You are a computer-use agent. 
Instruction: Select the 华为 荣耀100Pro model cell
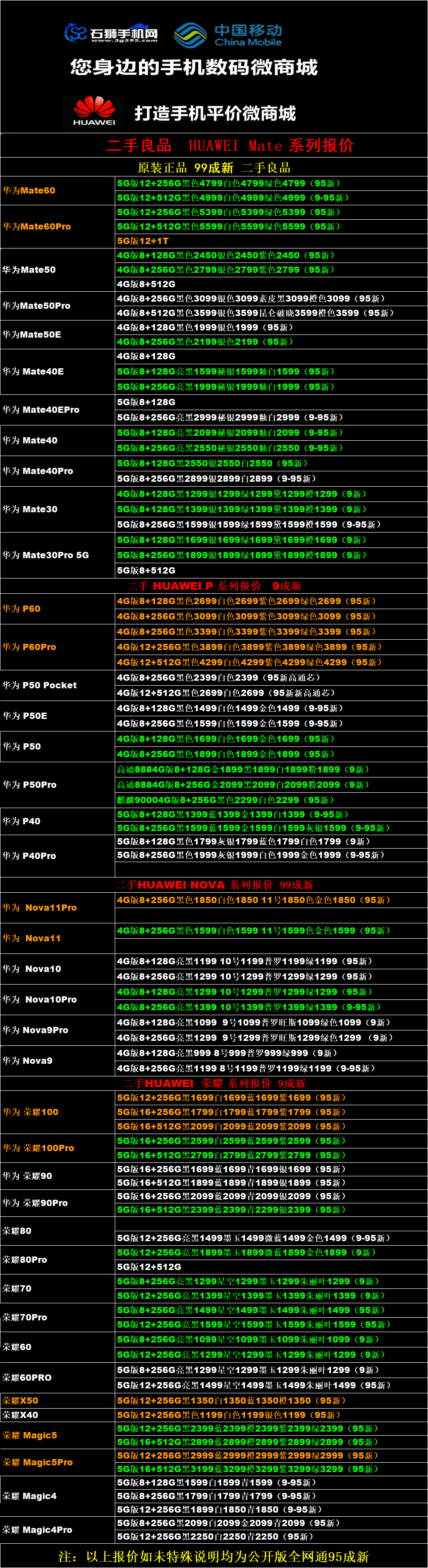point(58,1148)
